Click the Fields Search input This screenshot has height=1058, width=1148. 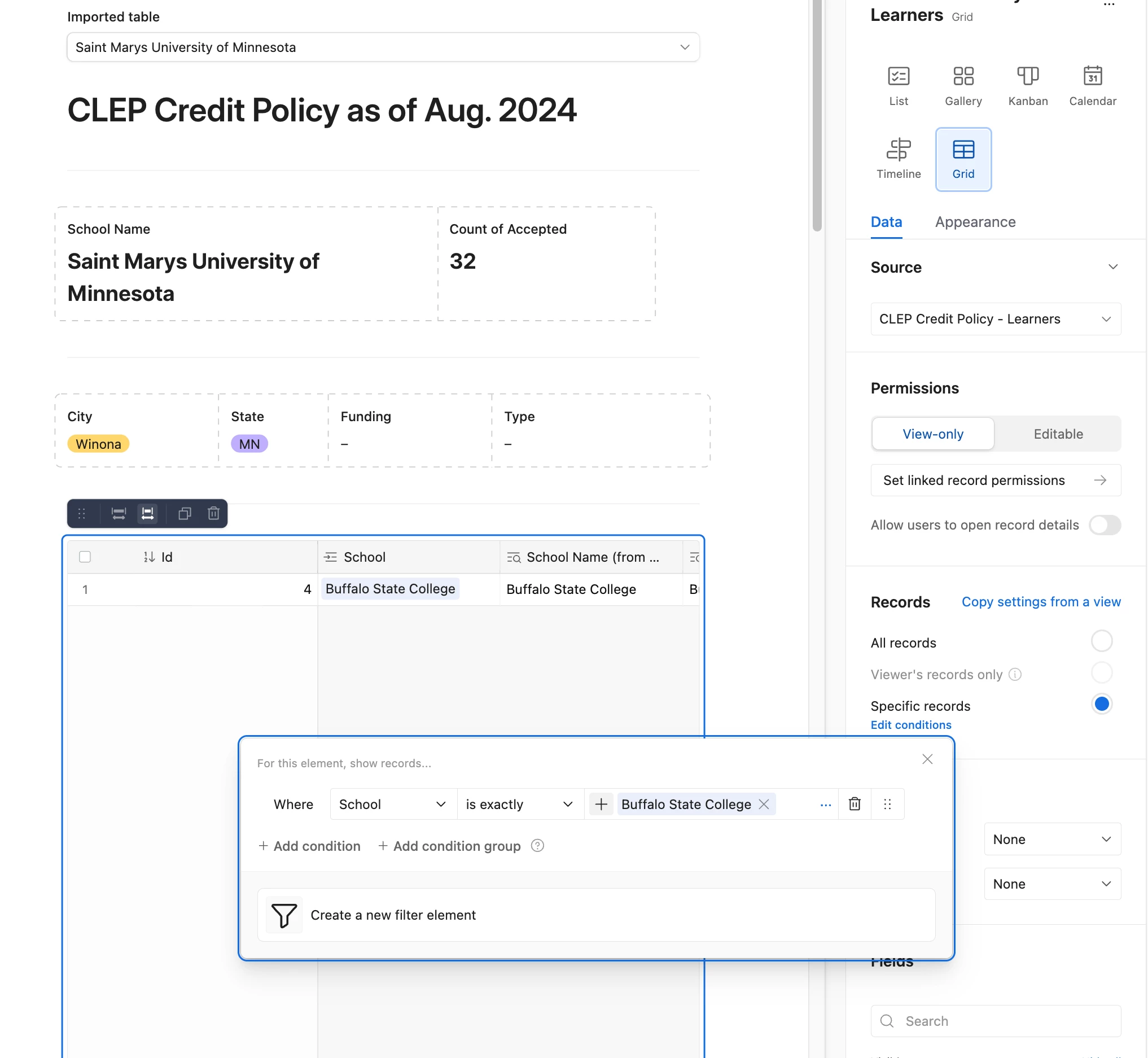click(x=995, y=1020)
